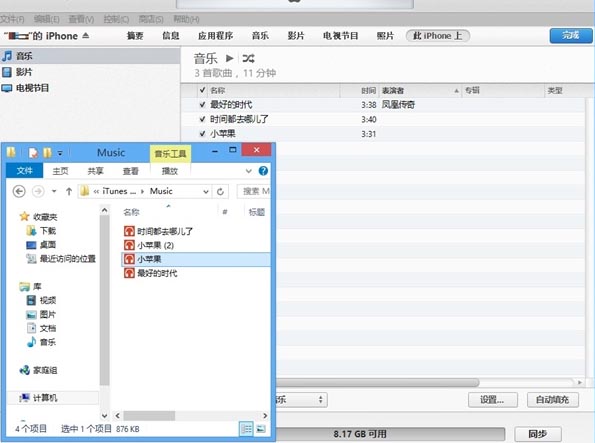This screenshot has height=443, width=595.
Task: Click new folder icon in Explorer title bar
Action: [x=47, y=153]
